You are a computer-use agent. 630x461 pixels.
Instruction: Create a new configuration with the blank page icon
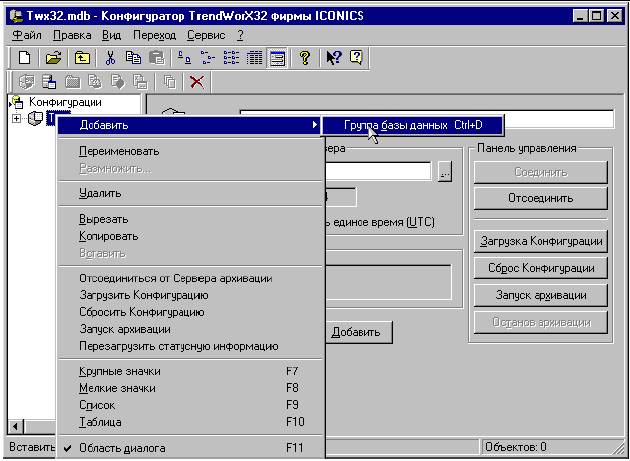tap(25, 58)
